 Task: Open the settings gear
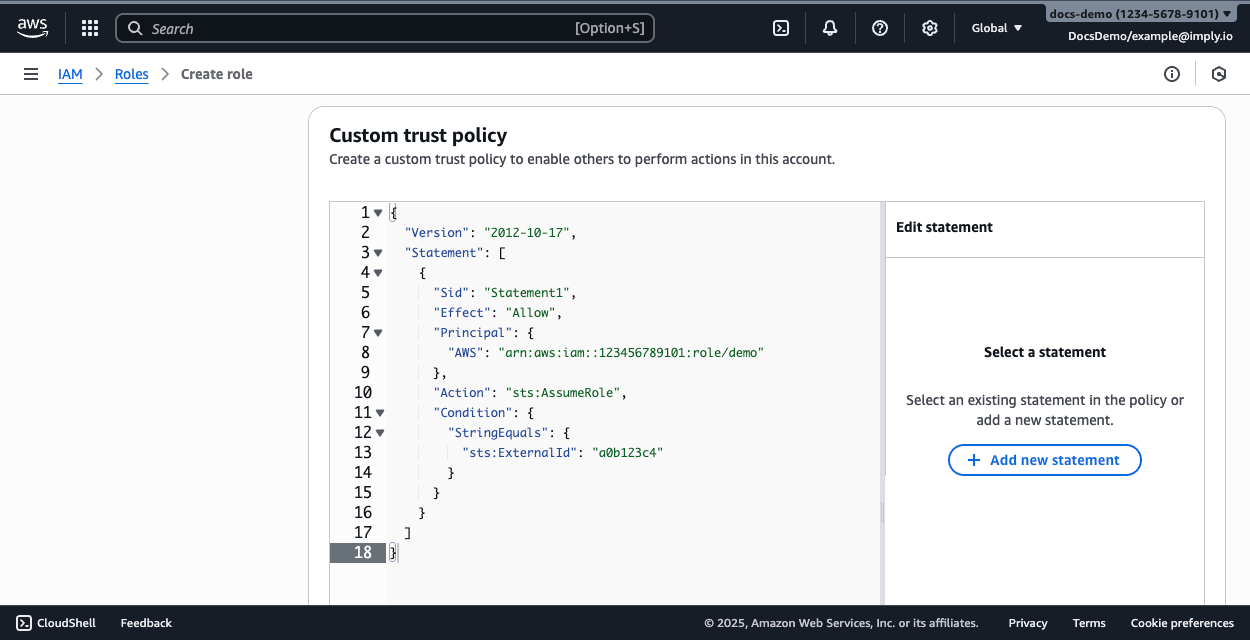pyautogui.click(x=930, y=28)
